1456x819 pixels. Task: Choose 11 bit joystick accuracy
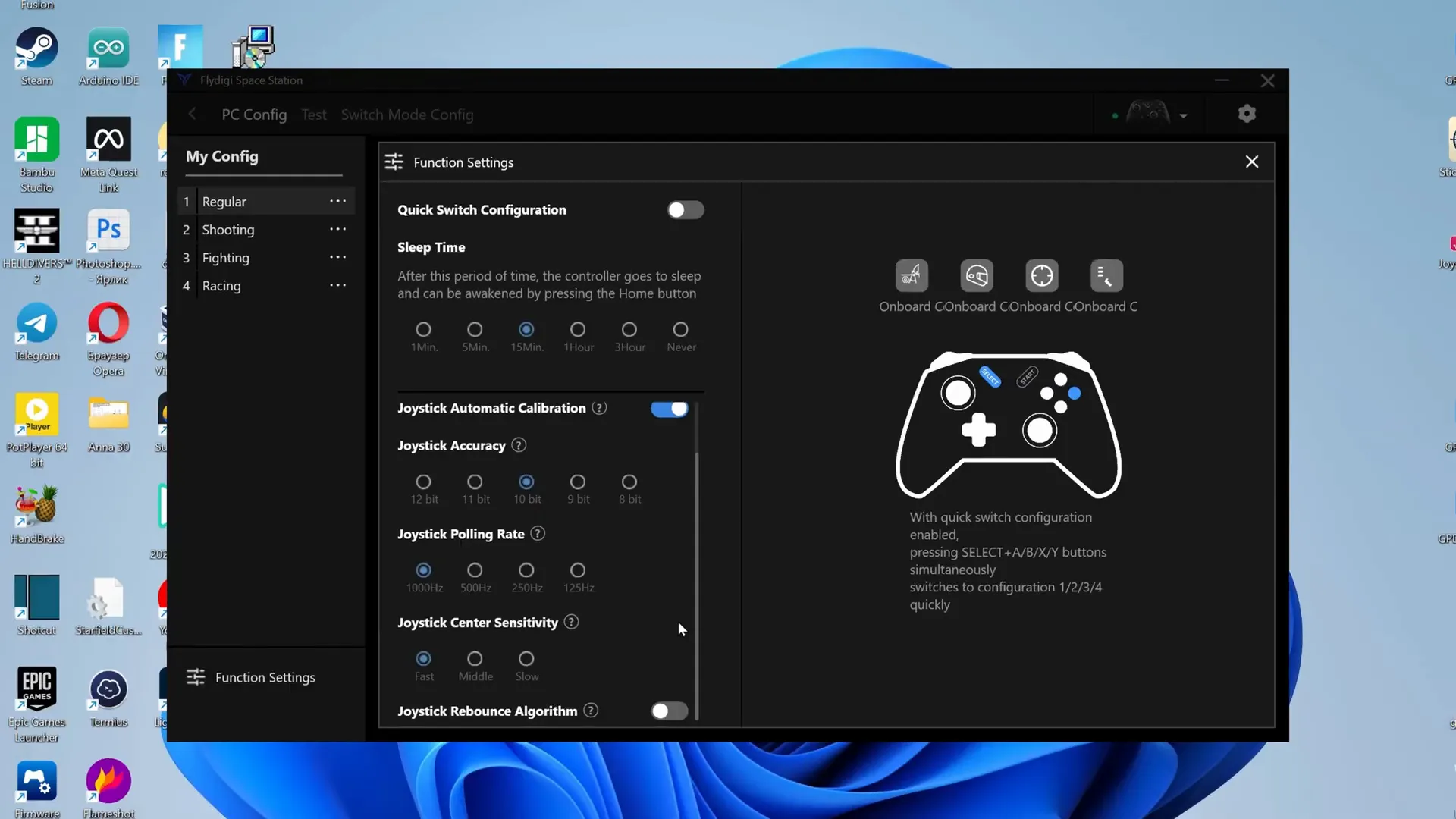coord(475,482)
